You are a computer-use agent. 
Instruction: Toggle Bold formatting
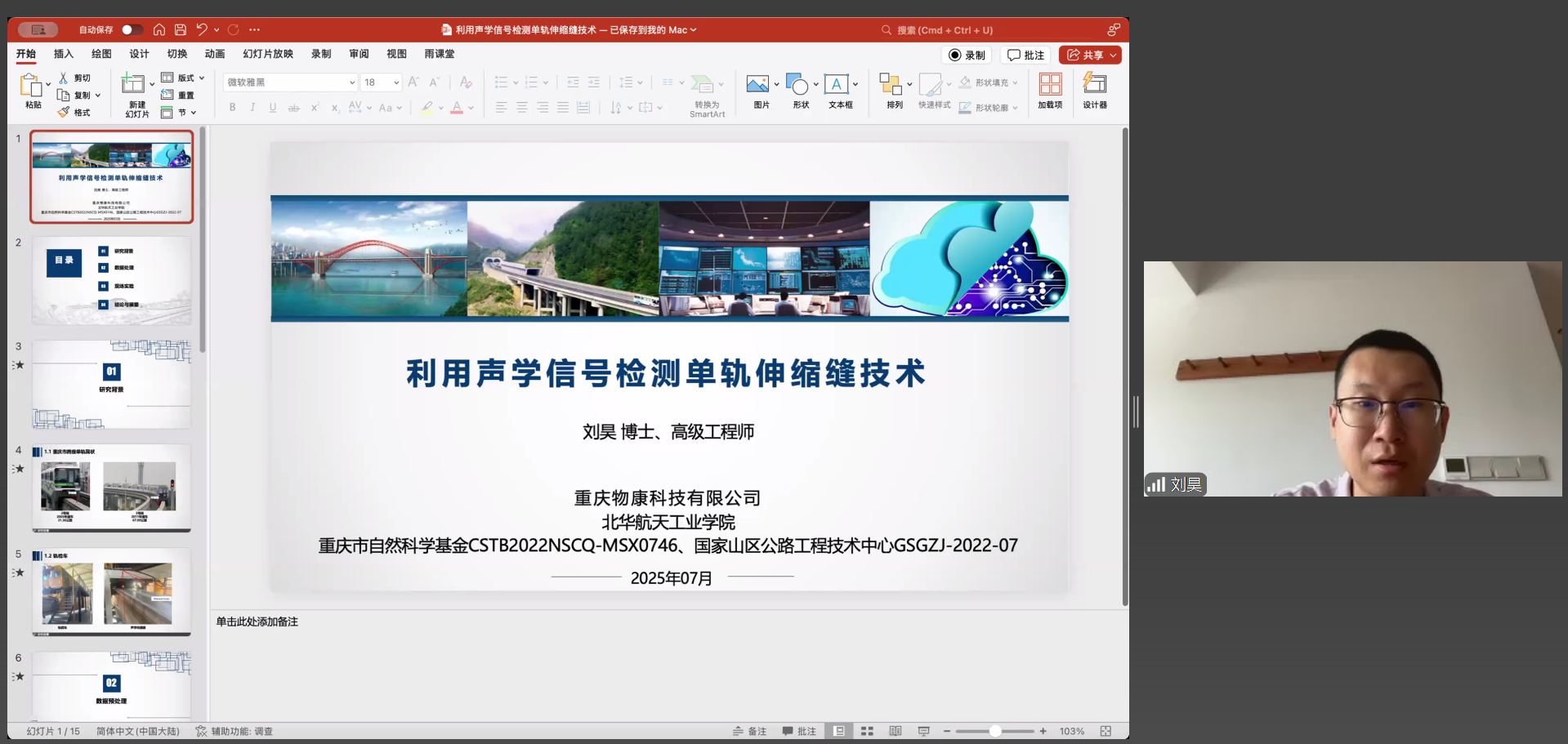pos(233,107)
